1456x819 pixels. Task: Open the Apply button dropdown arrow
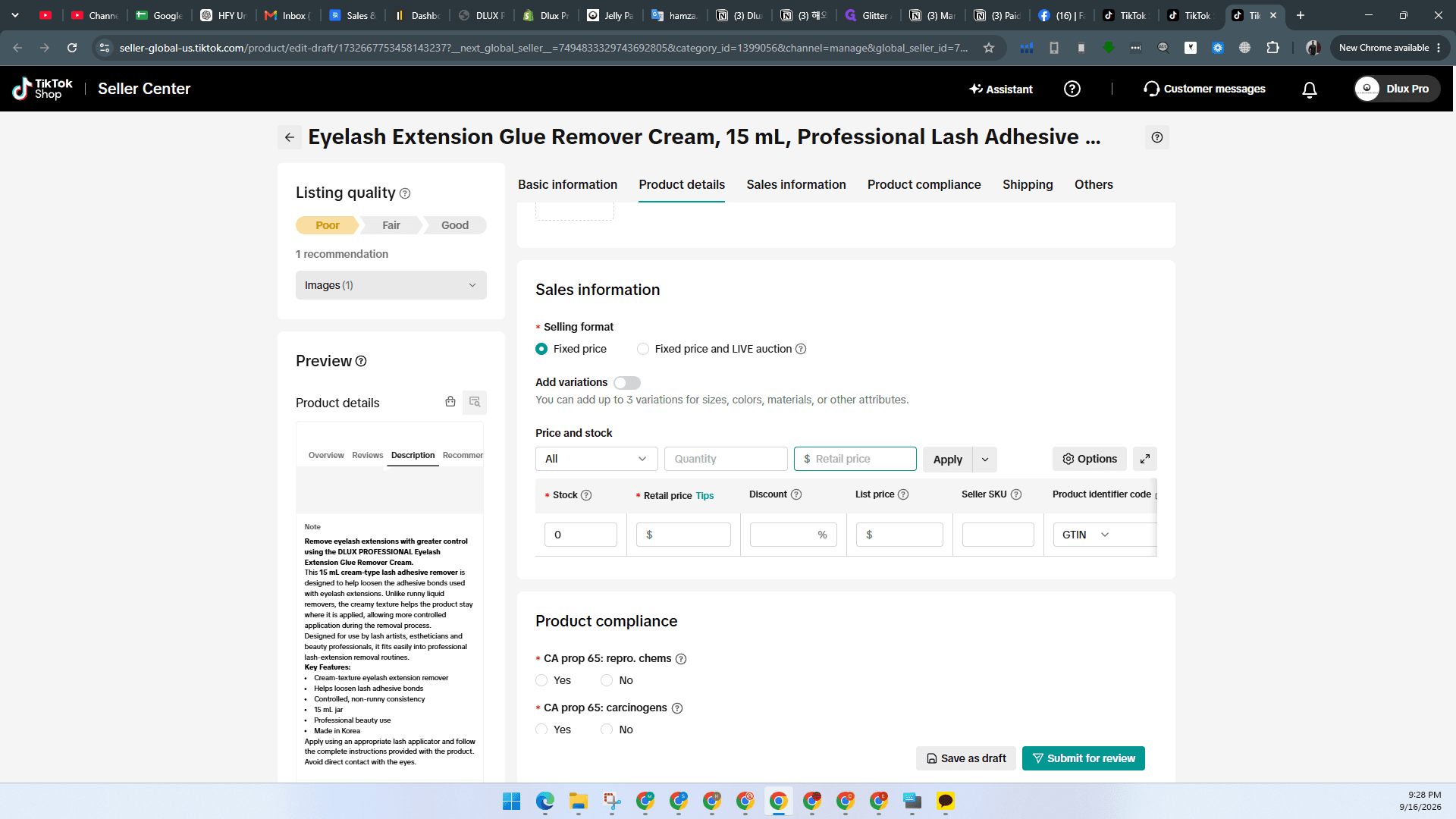point(985,460)
